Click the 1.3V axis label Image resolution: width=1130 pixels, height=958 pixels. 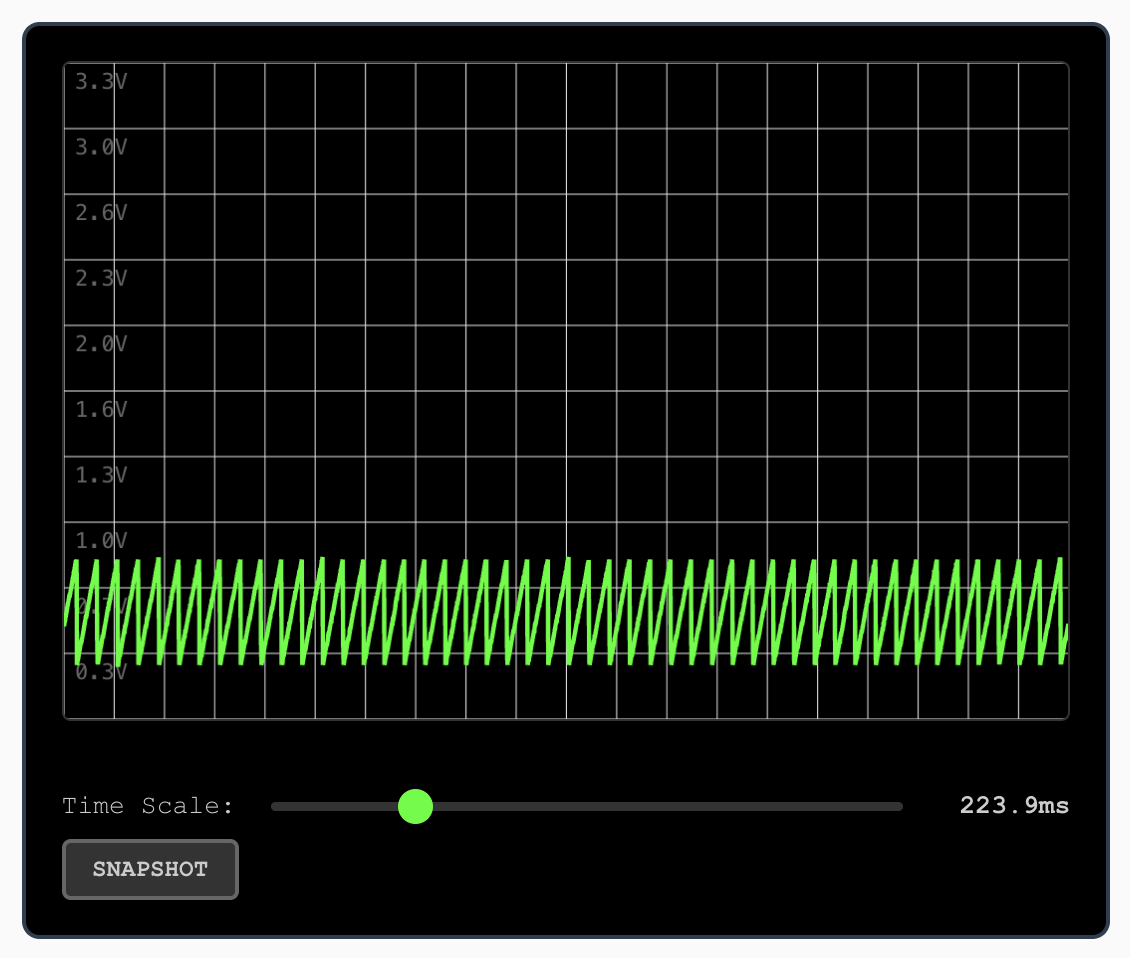[101, 475]
